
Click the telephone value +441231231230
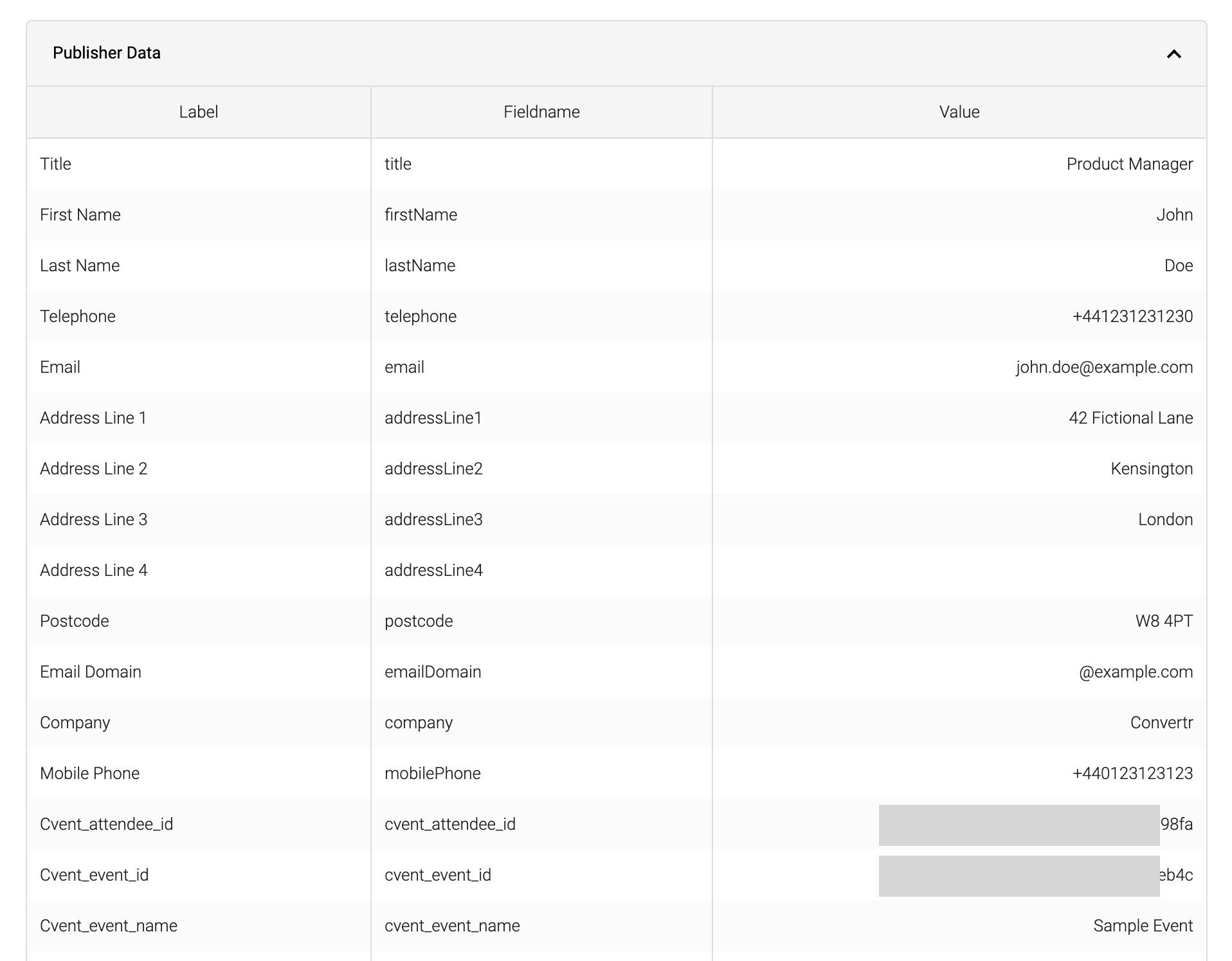coord(1133,316)
